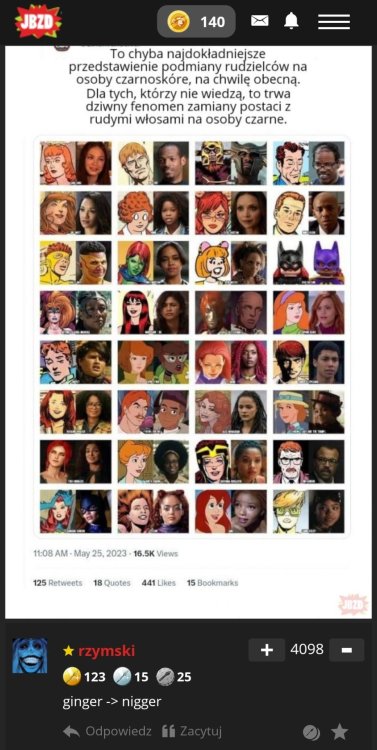The height and width of the screenshot is (750, 377).
Task: Click the gold badge icon showing 123
Action: (72, 677)
